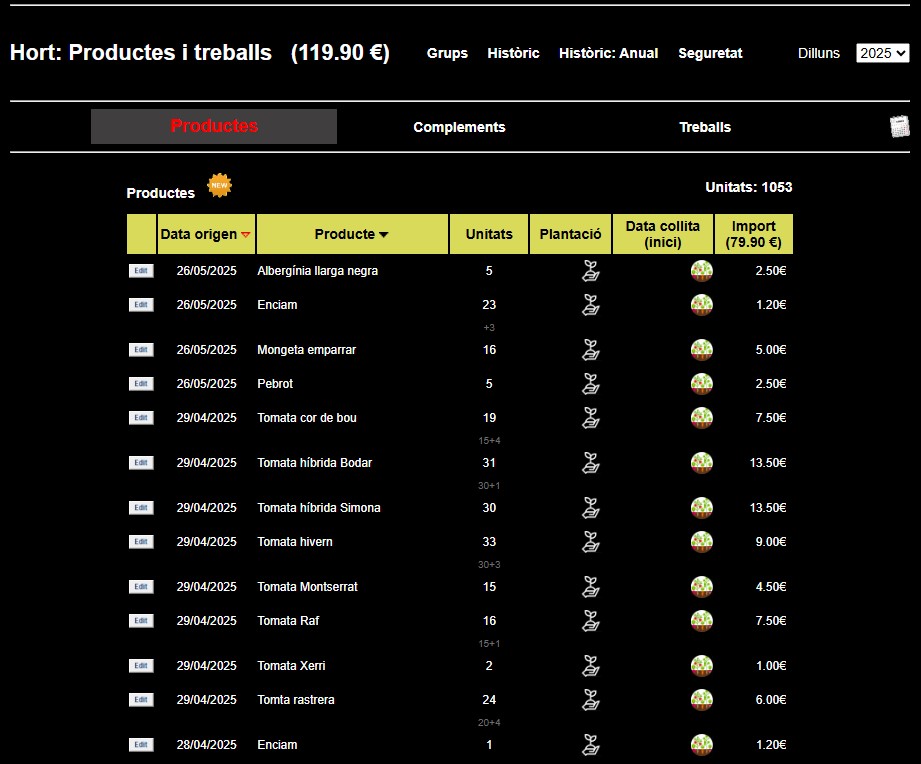This screenshot has width=921, height=764.
Task: Click the "Plantació" column header
Action: (x=570, y=234)
